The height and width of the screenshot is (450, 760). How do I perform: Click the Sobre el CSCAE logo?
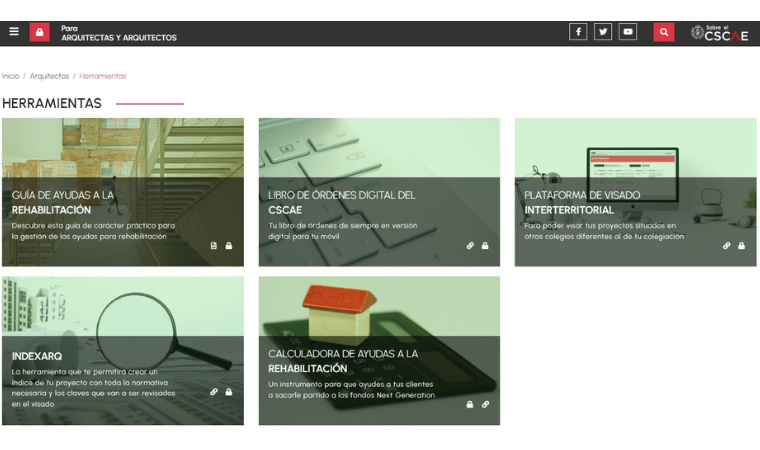point(719,32)
